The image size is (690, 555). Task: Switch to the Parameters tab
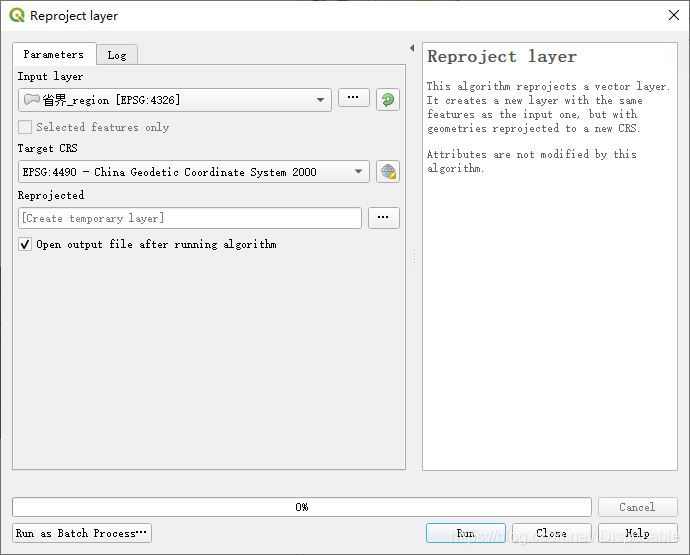54,54
